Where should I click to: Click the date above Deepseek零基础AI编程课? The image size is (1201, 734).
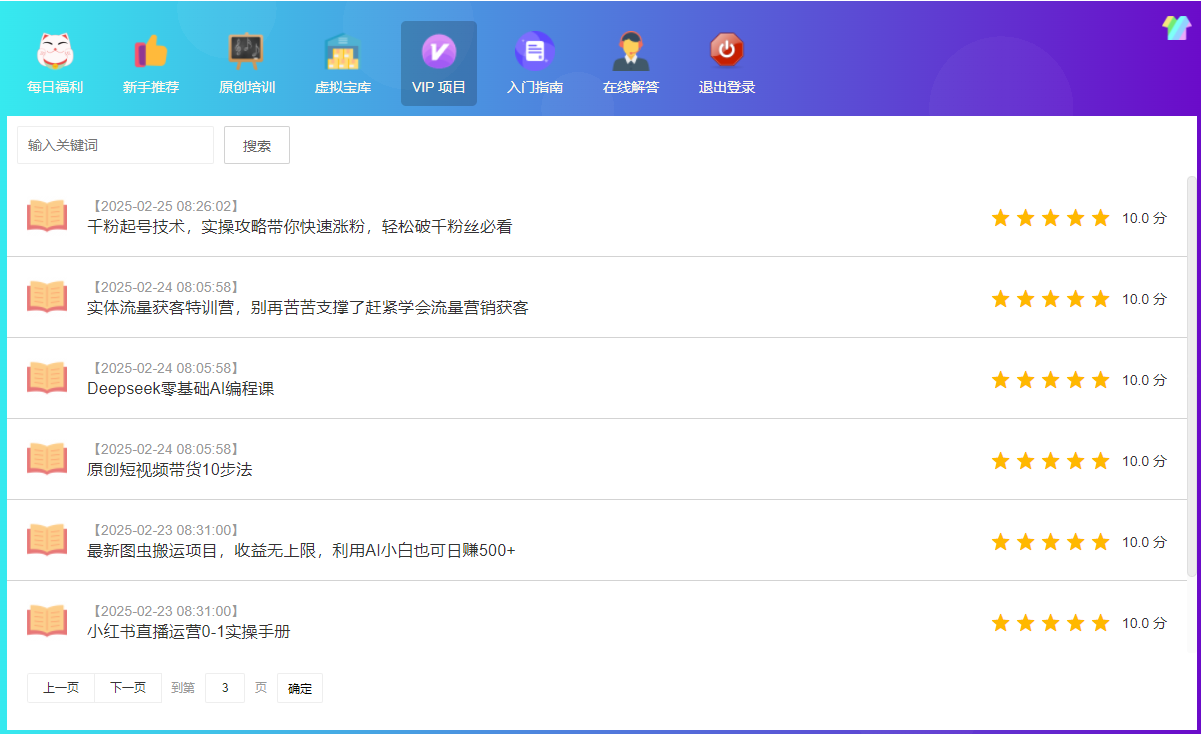(x=165, y=368)
